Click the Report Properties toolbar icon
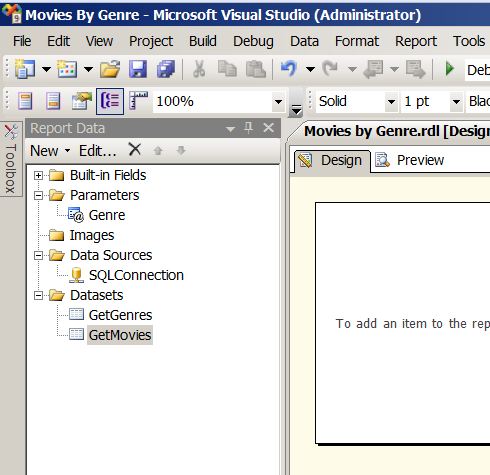 82,101
